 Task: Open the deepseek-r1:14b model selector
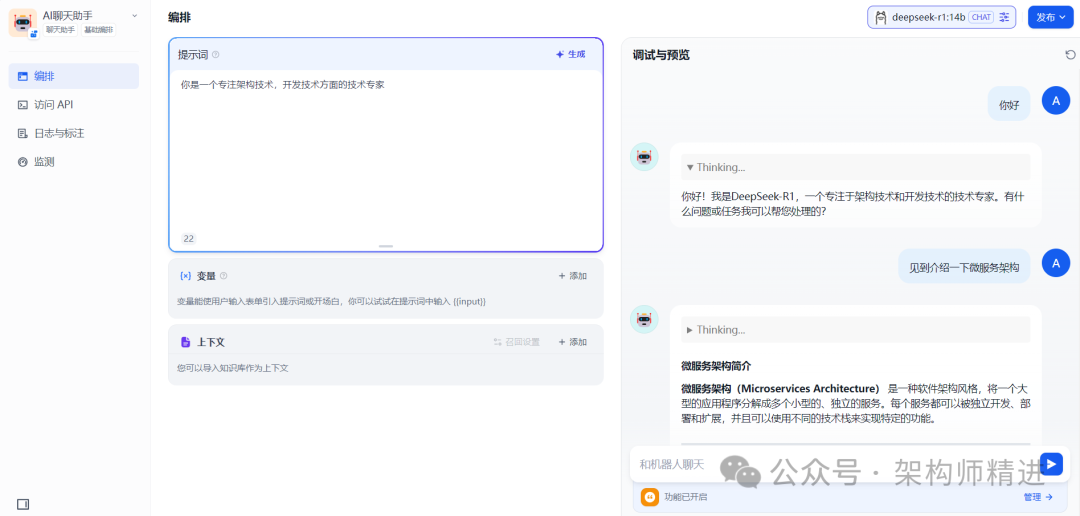(x=941, y=17)
